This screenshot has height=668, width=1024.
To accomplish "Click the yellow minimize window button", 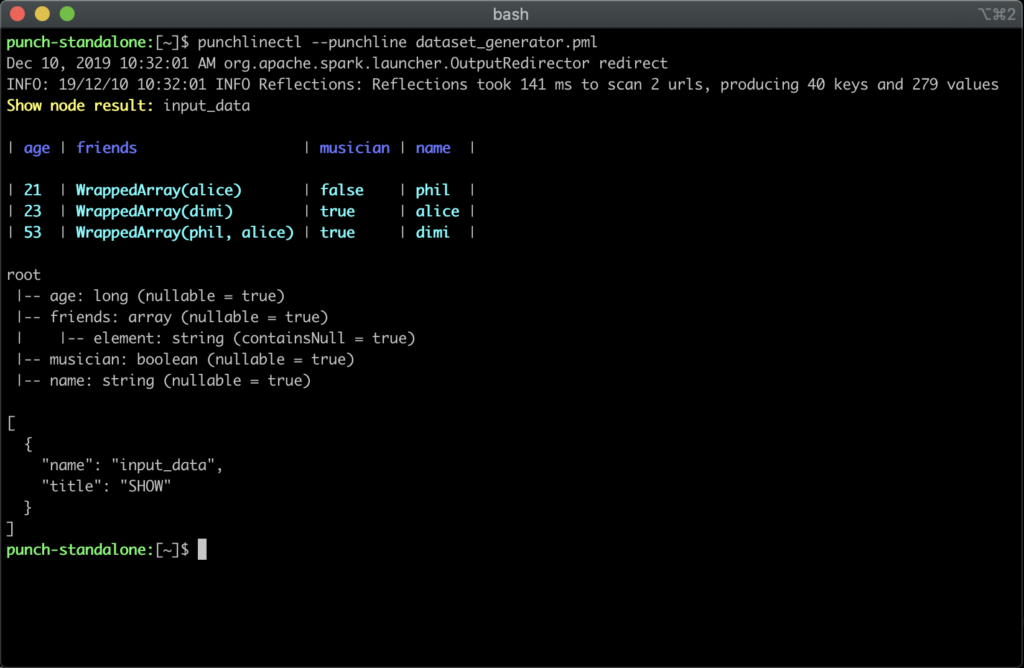I will pos(42,14).
